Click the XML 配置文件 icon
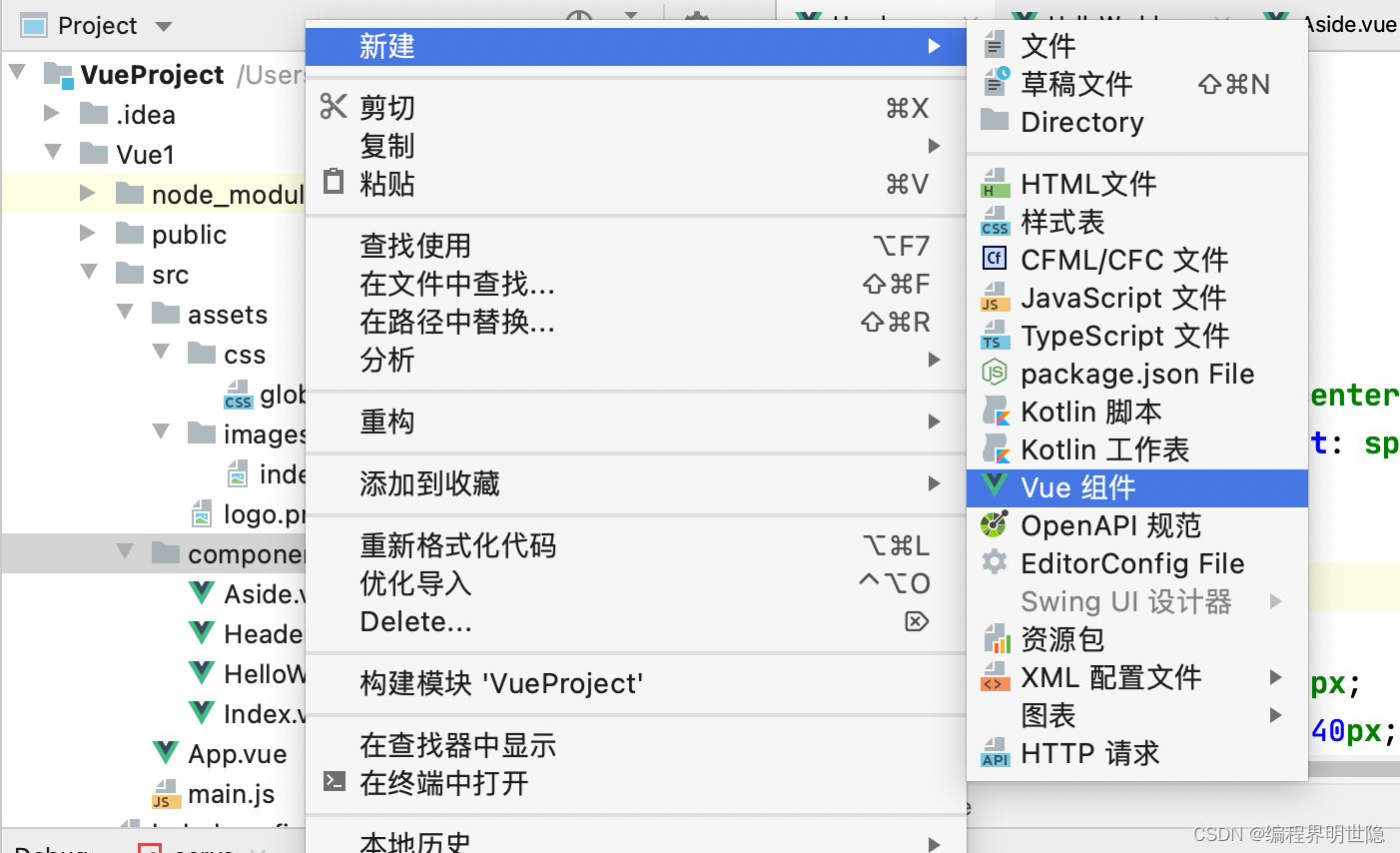The width and height of the screenshot is (1400, 853). pyautogui.click(x=995, y=676)
